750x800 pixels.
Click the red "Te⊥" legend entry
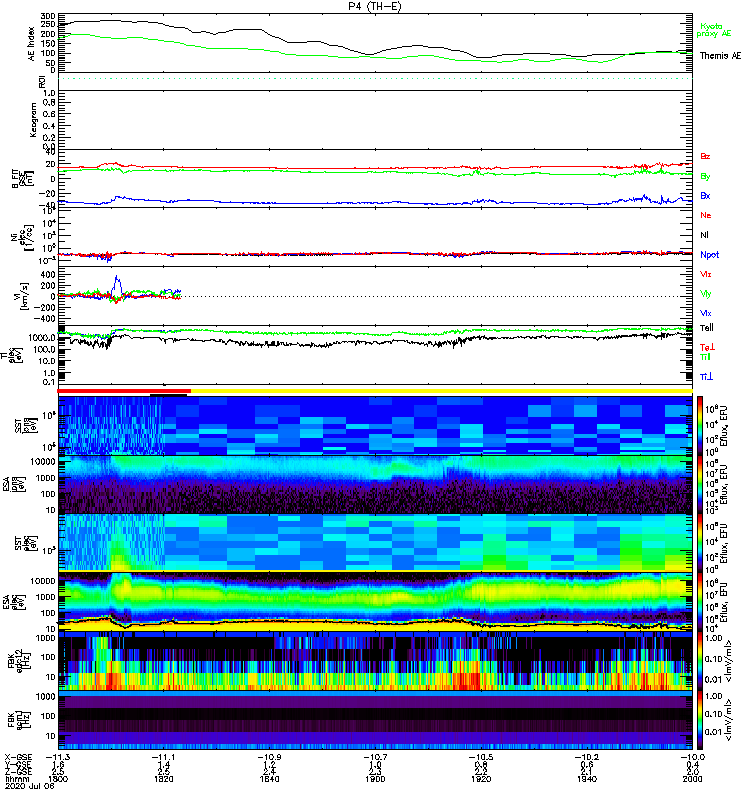707,347
